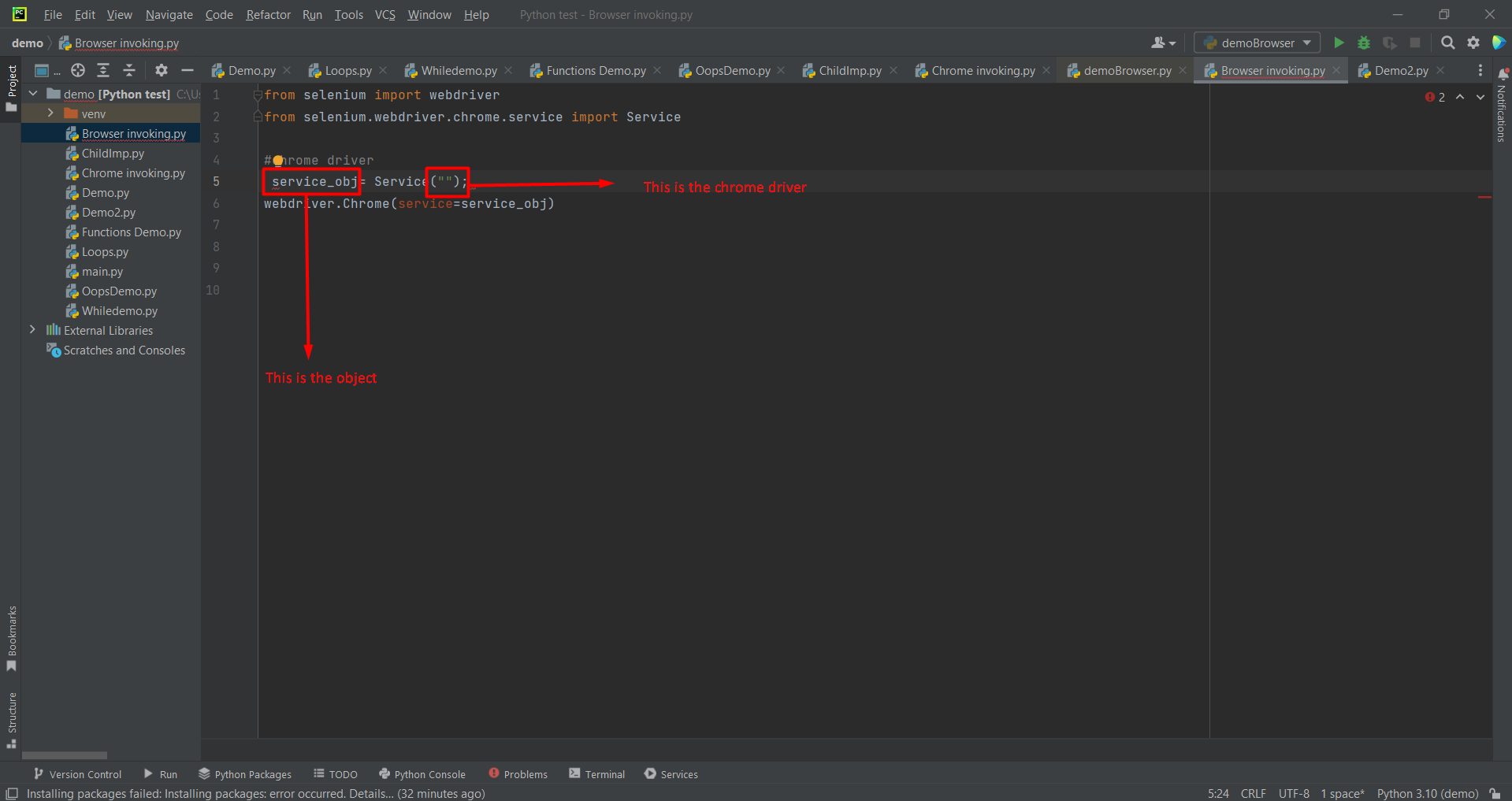
Task: Select main.py in project tree
Action: [102, 271]
